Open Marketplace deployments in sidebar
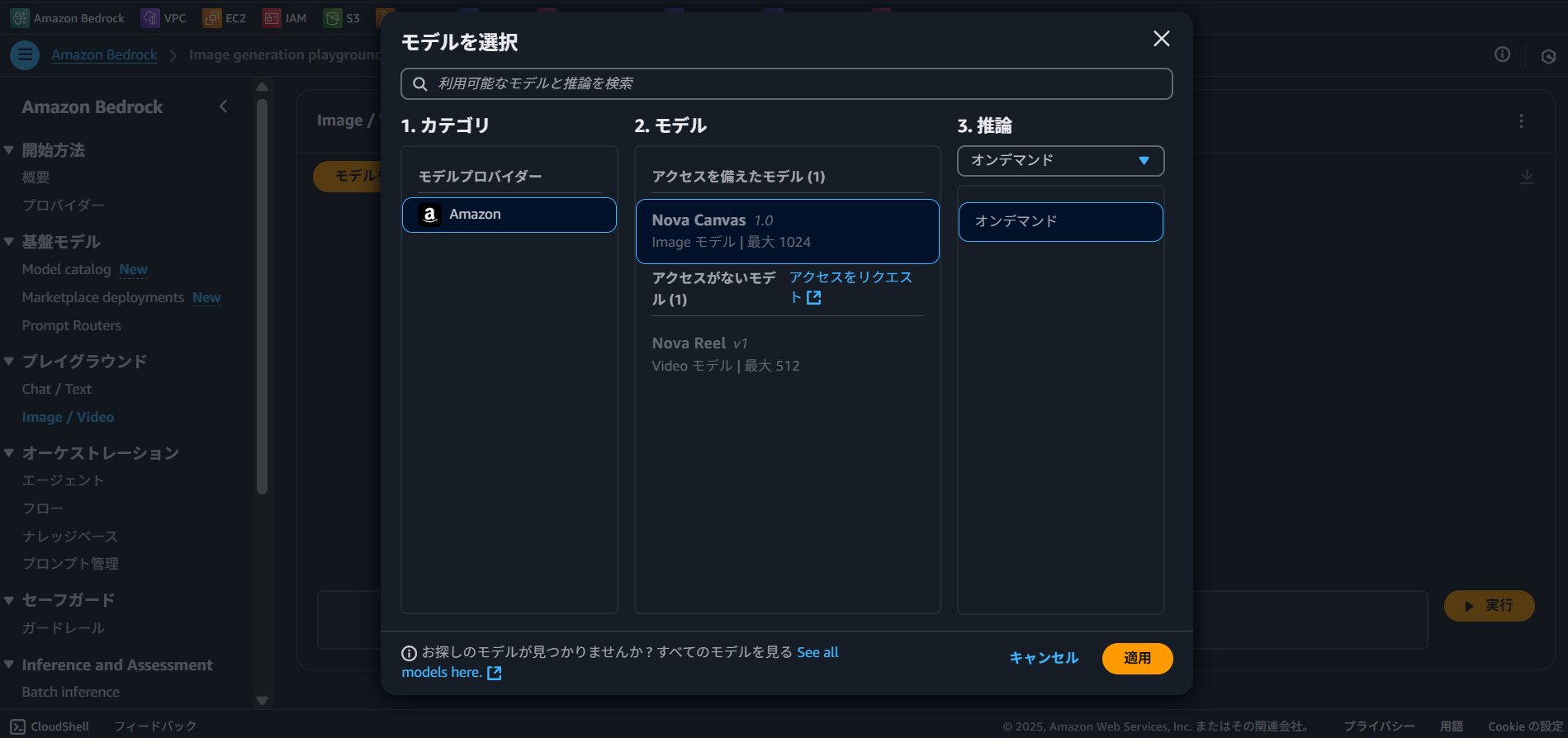This screenshot has height=738, width=1568. [102, 298]
